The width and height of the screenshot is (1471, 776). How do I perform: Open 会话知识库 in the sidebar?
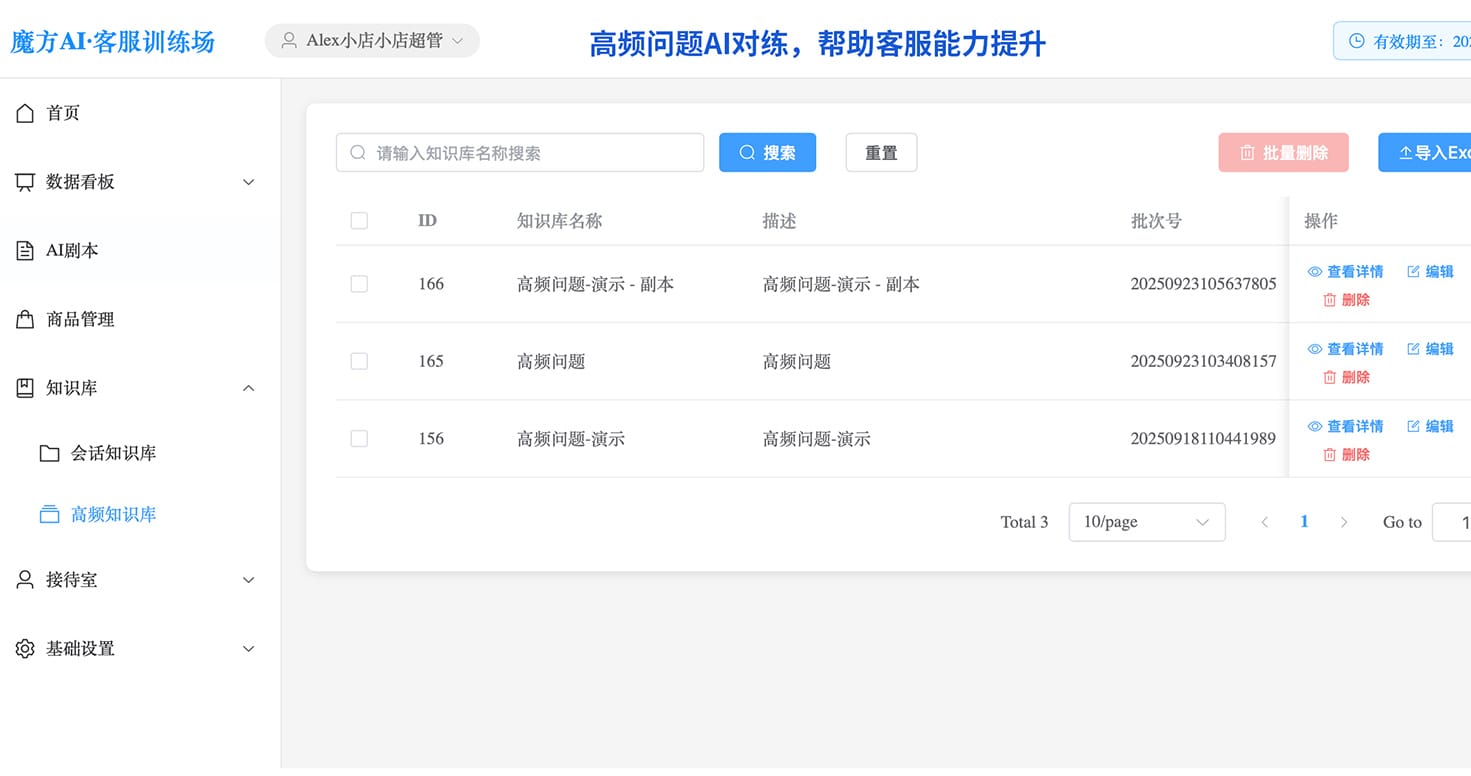click(113, 453)
